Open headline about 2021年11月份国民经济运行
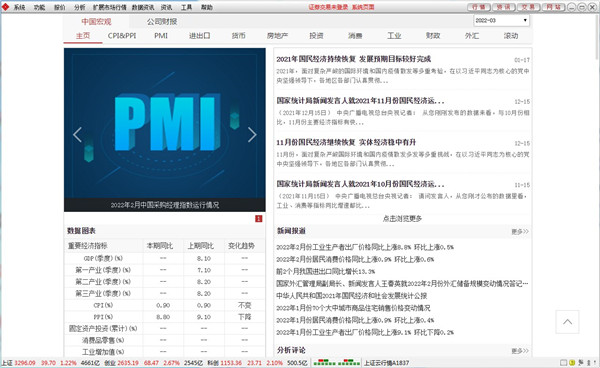Viewport: 600px width, 368px height. [360, 101]
